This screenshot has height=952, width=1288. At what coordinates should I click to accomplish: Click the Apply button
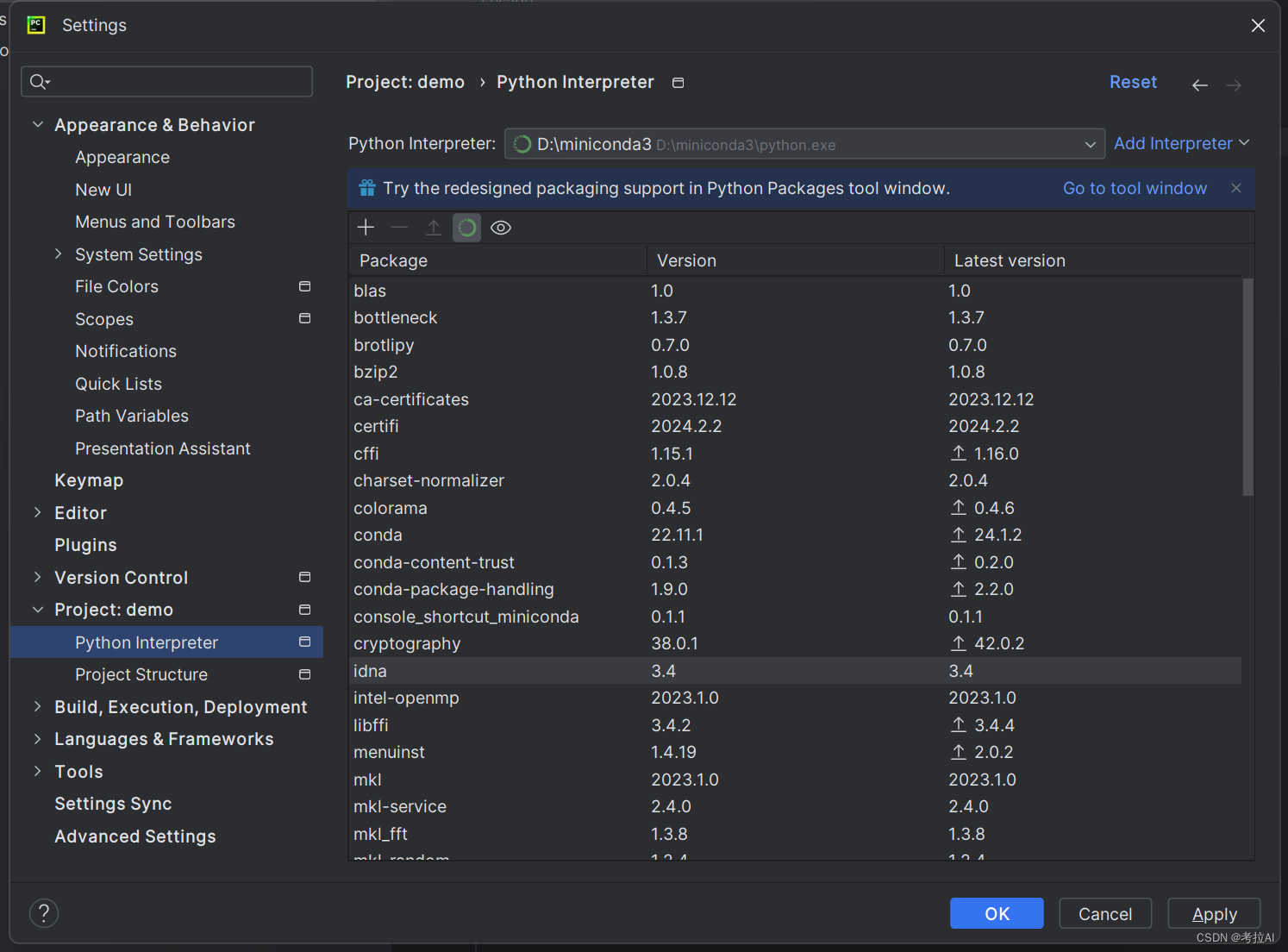pyautogui.click(x=1214, y=914)
